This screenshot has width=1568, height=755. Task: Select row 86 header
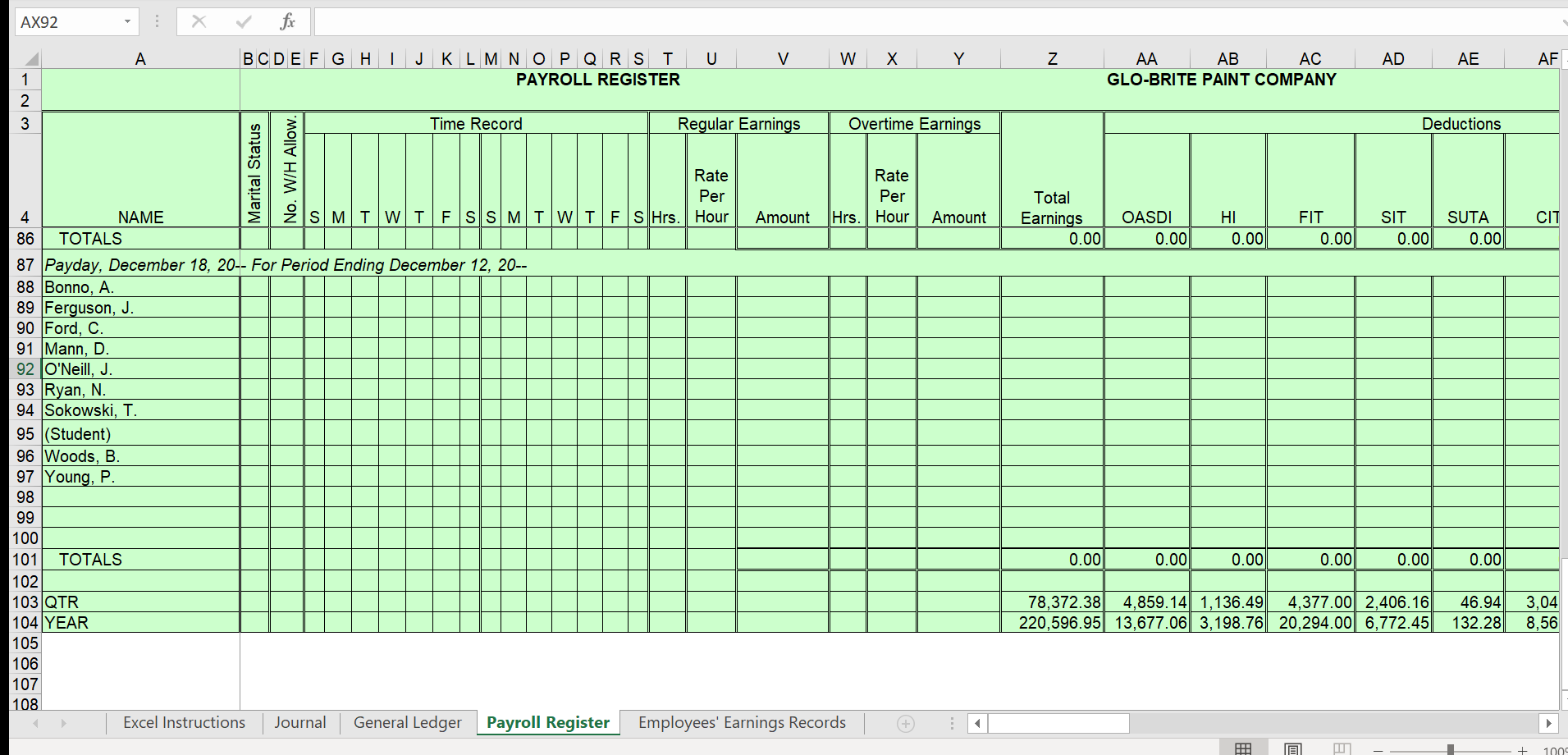click(25, 239)
